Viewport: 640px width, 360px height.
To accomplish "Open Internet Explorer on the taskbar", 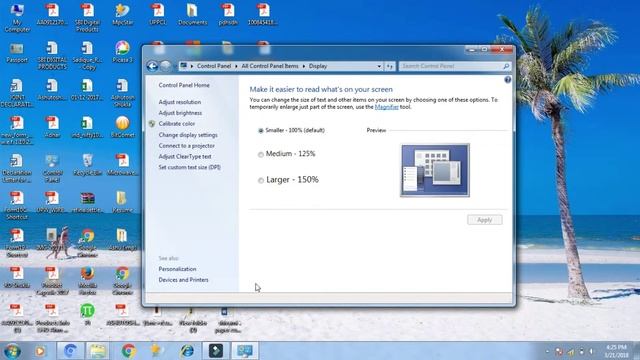I will click(187, 351).
